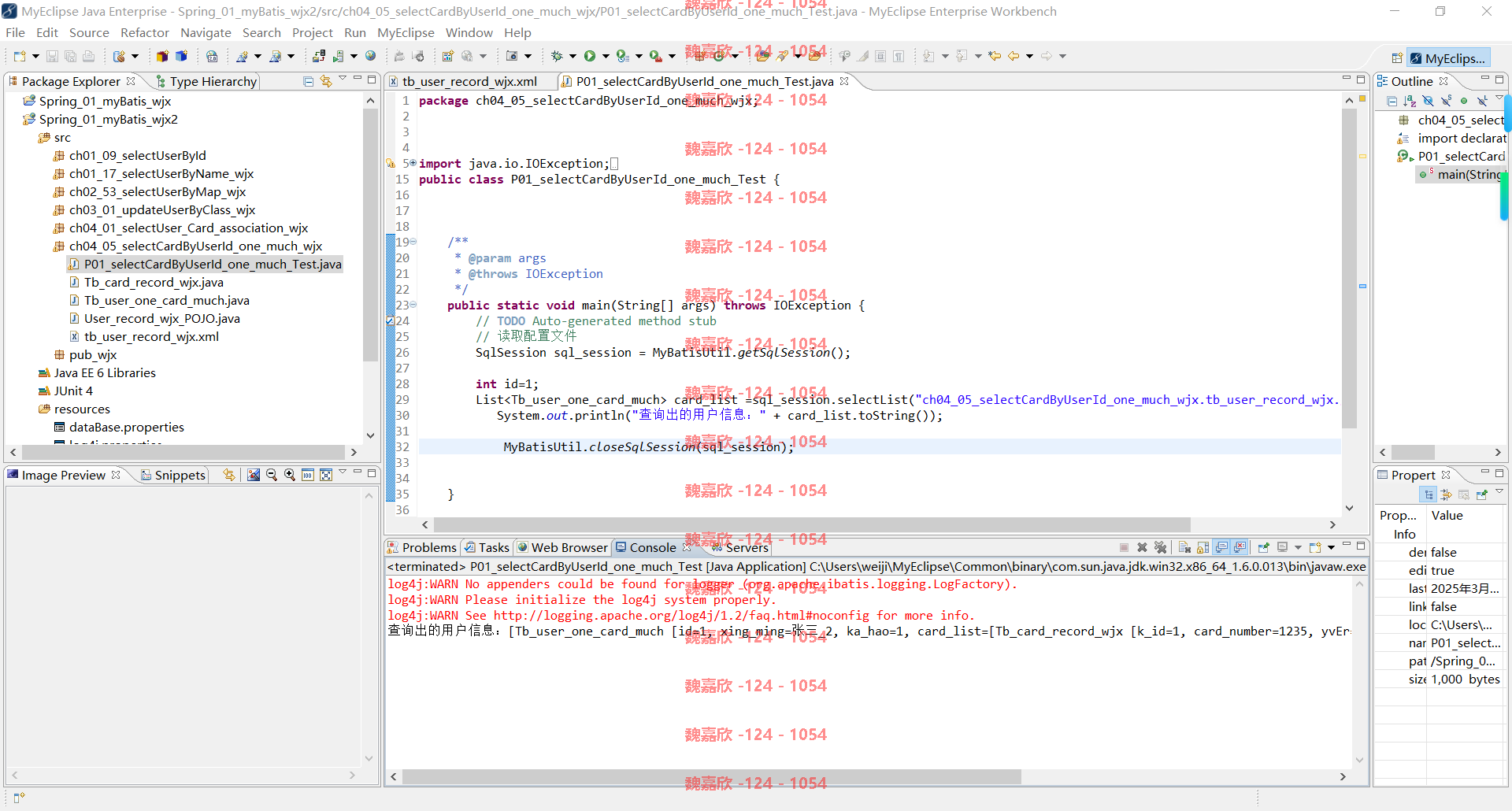Open the Refactor menu

145,32
